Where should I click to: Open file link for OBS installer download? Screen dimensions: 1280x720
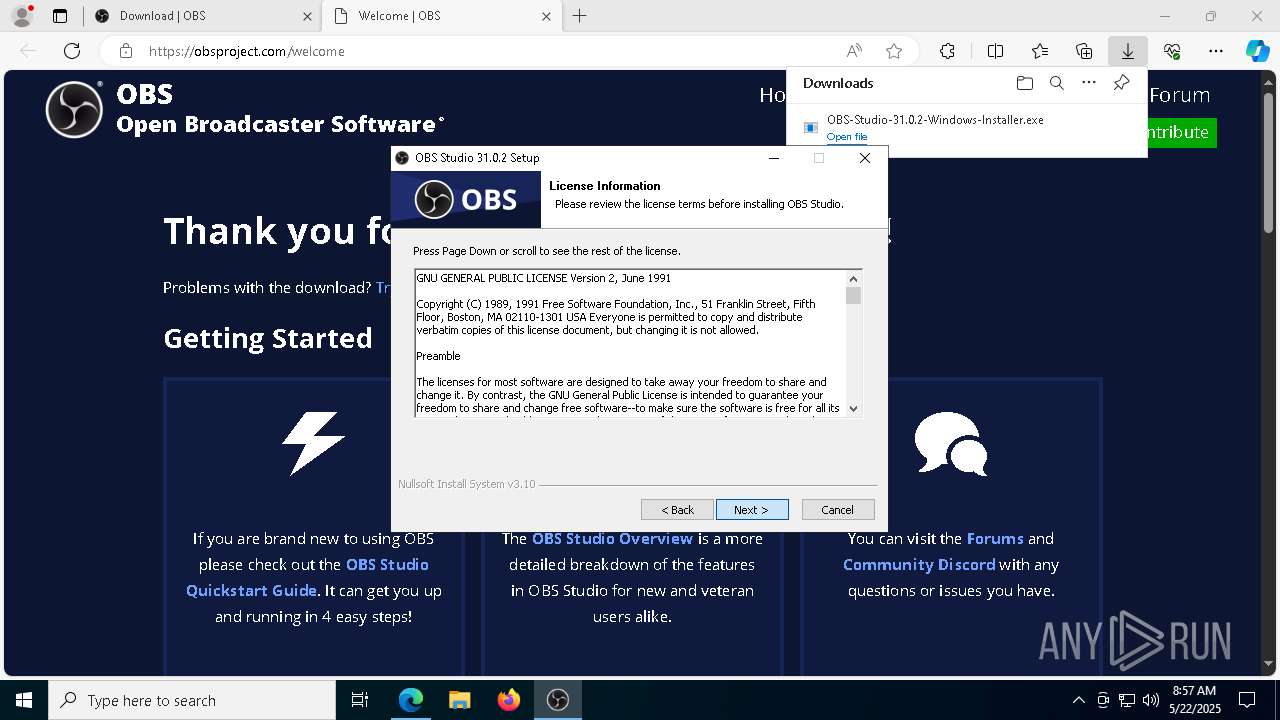(x=847, y=137)
